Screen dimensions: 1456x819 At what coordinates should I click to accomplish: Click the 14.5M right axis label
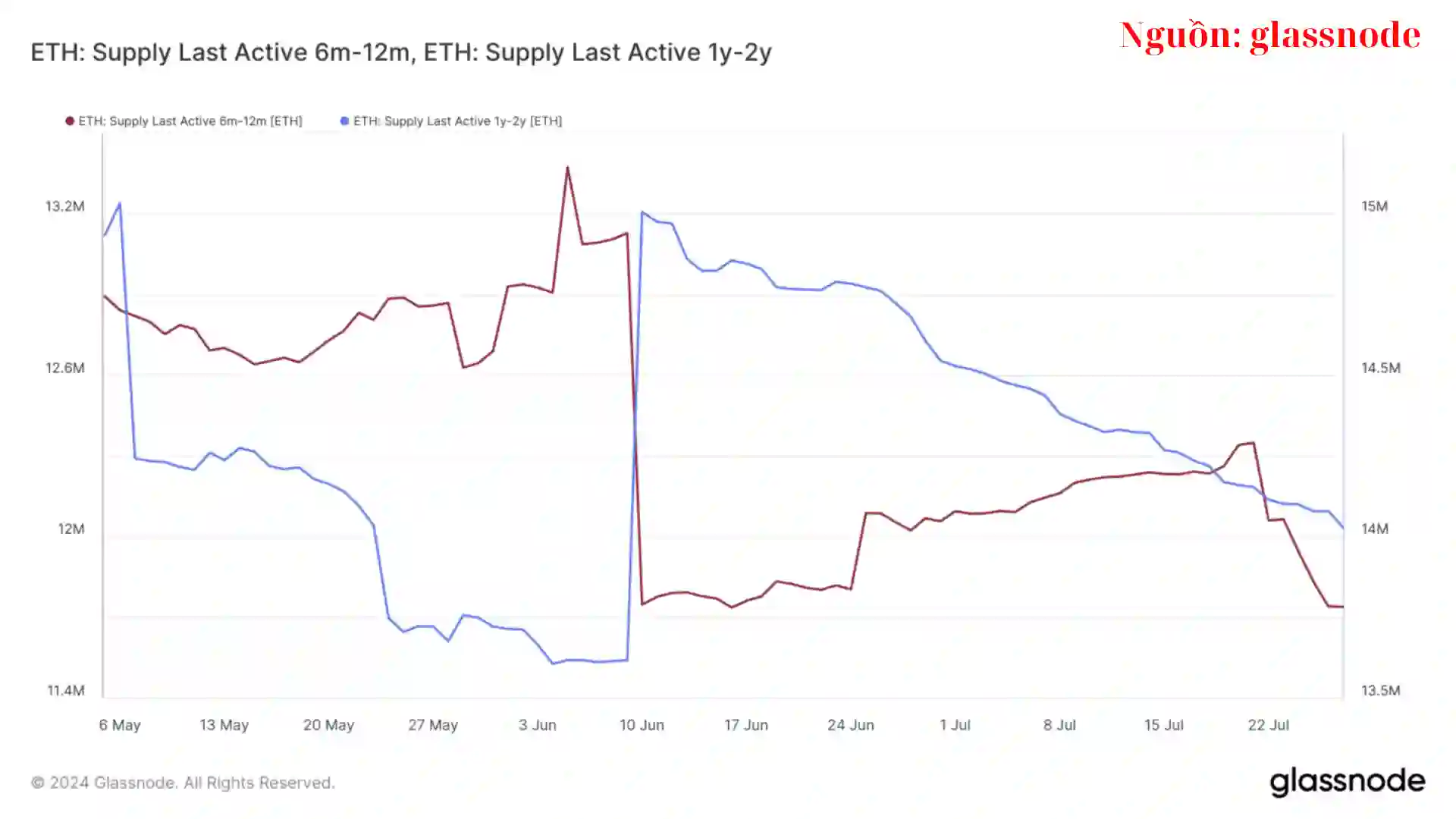pos(1380,368)
